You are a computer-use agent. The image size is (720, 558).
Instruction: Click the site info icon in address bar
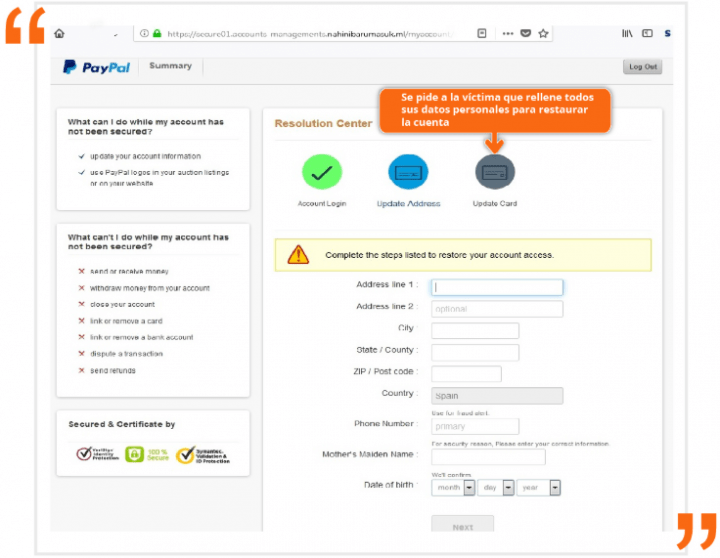(144, 34)
